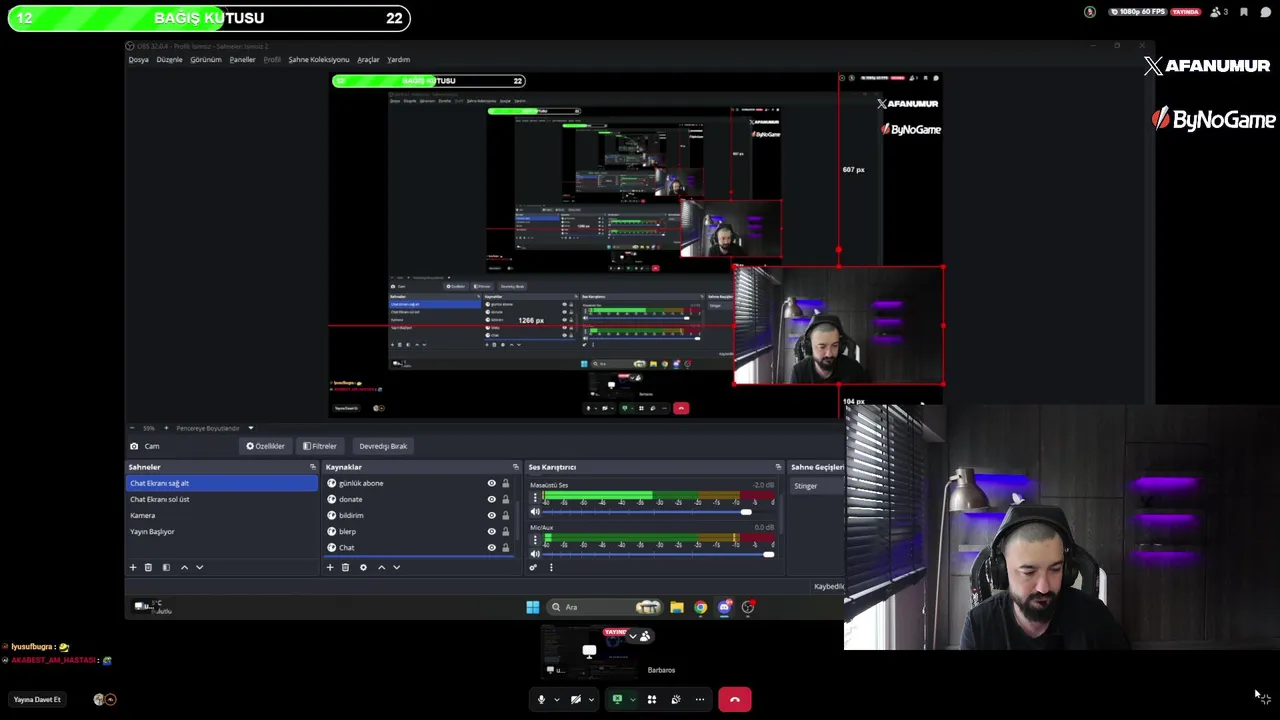Screen dimensions: 1280x720
Task: Open the Araçlar menu in OBS
Action: (x=368, y=59)
